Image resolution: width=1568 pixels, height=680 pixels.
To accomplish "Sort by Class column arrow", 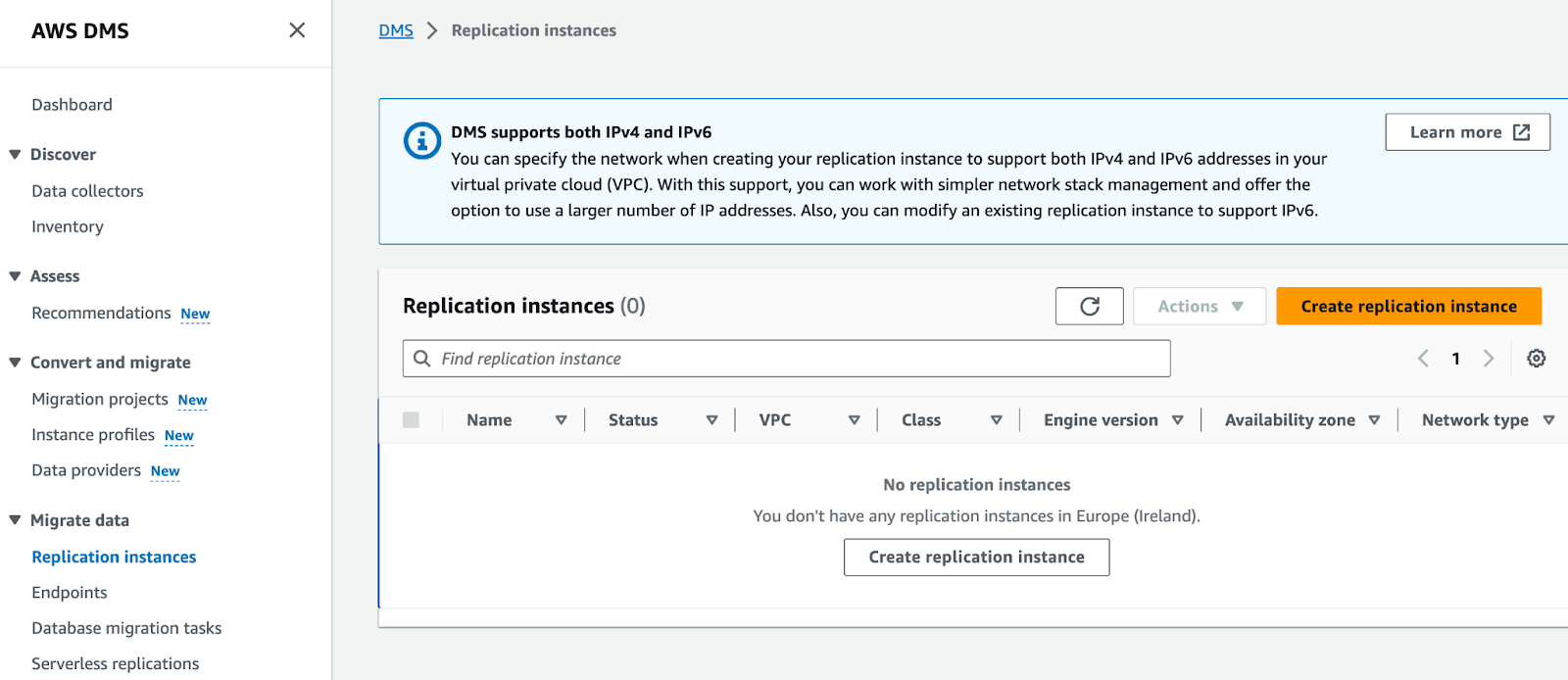I will coord(996,420).
